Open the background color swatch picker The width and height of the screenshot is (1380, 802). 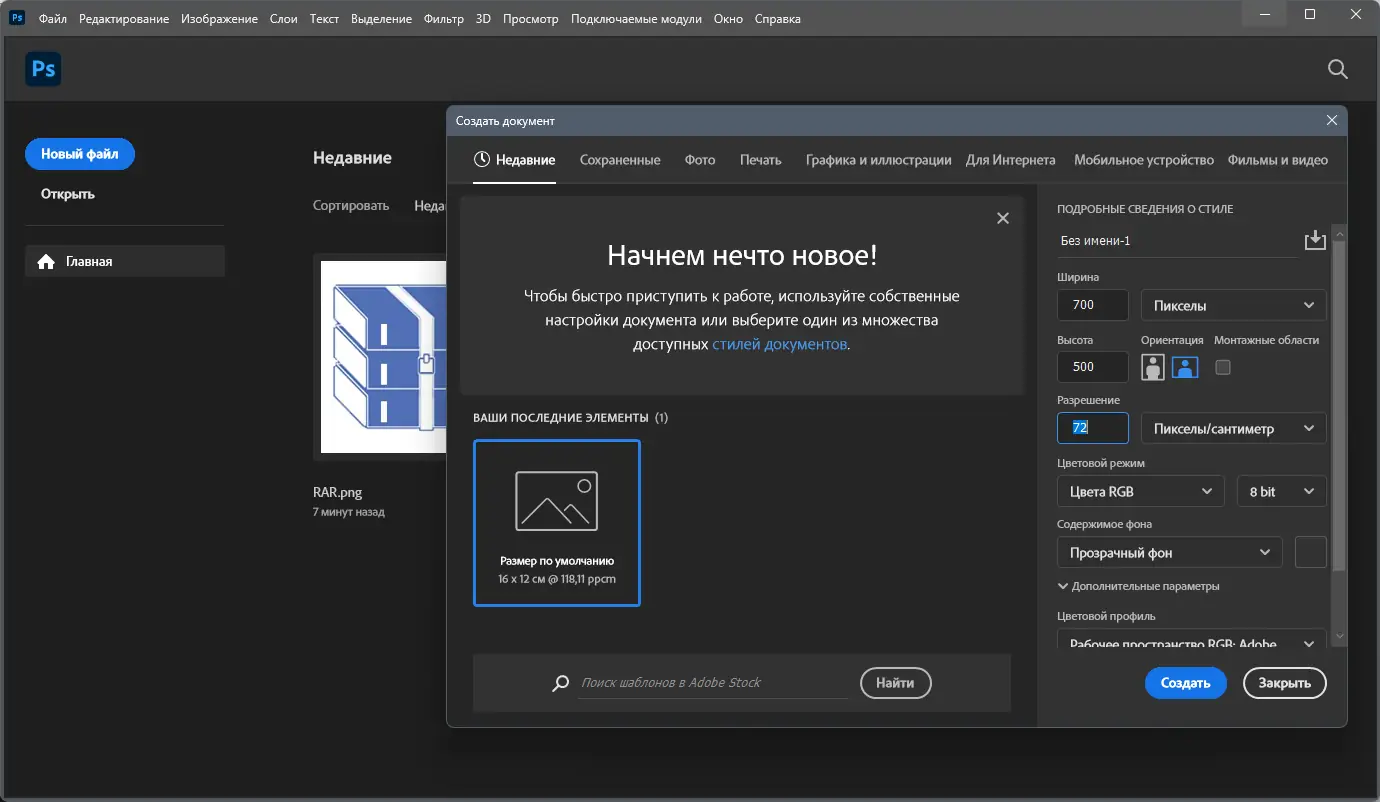pos(1310,551)
